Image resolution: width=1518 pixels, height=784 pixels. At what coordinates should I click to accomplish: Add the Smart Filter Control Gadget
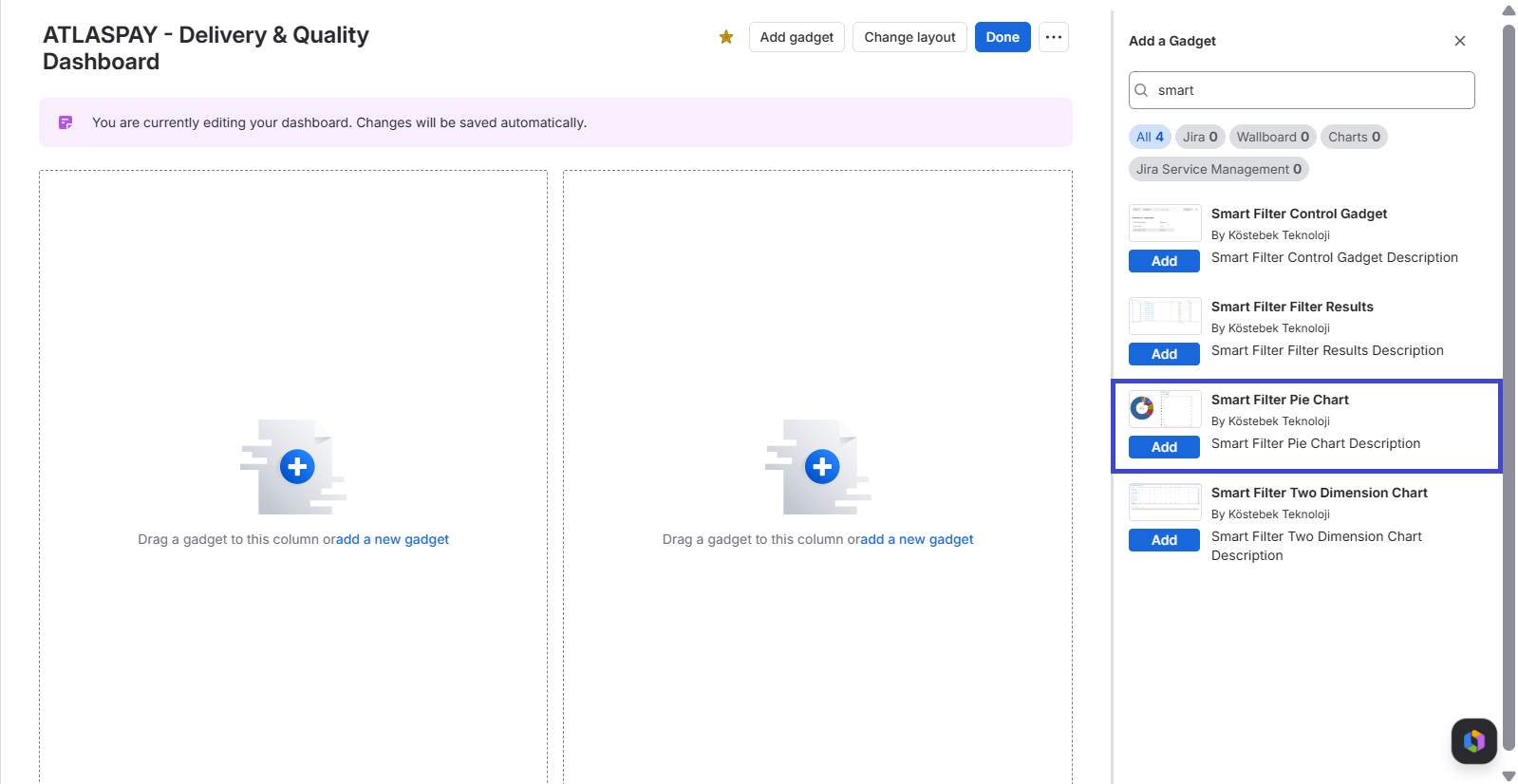coord(1164,261)
